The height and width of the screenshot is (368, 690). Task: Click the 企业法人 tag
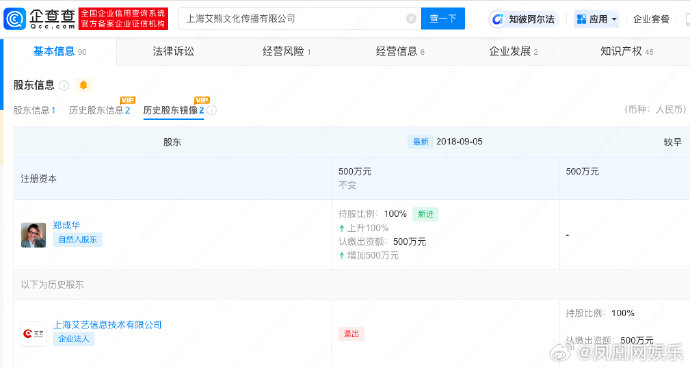pos(73,339)
